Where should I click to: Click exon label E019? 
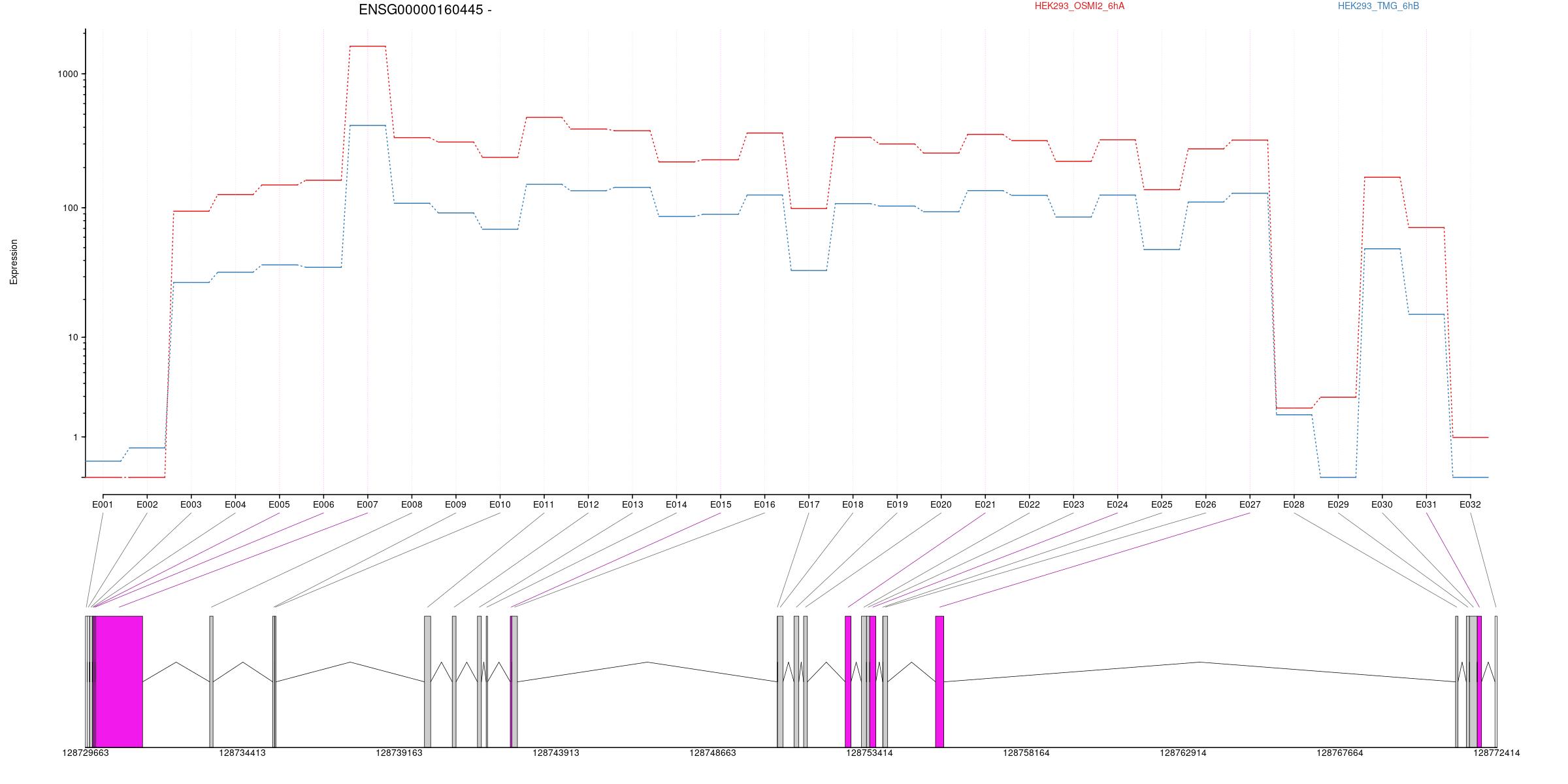[897, 504]
